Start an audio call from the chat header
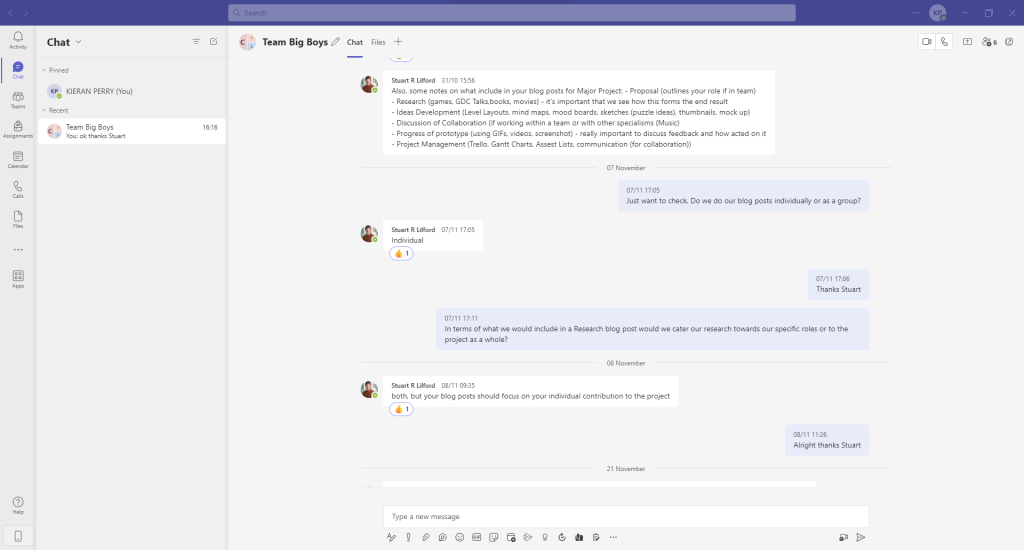 click(944, 42)
